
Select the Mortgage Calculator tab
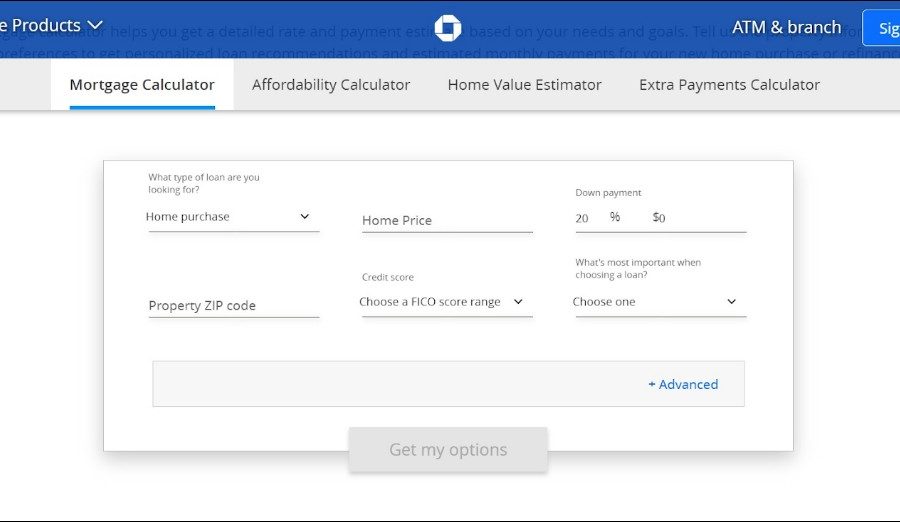point(142,85)
